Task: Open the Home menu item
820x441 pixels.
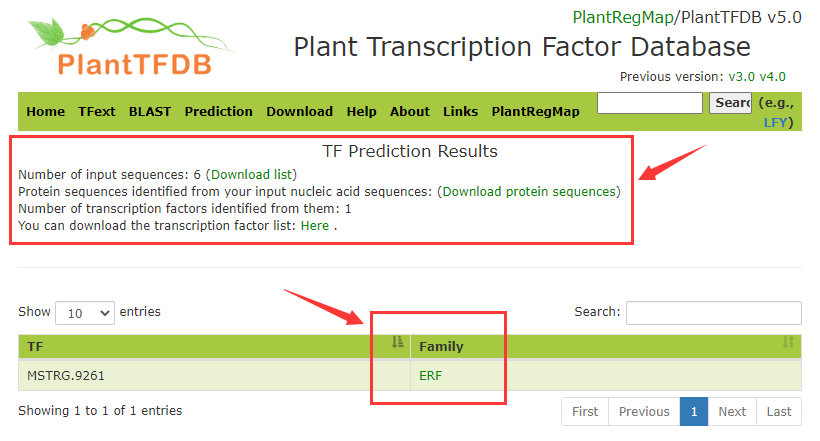Action: (x=45, y=111)
